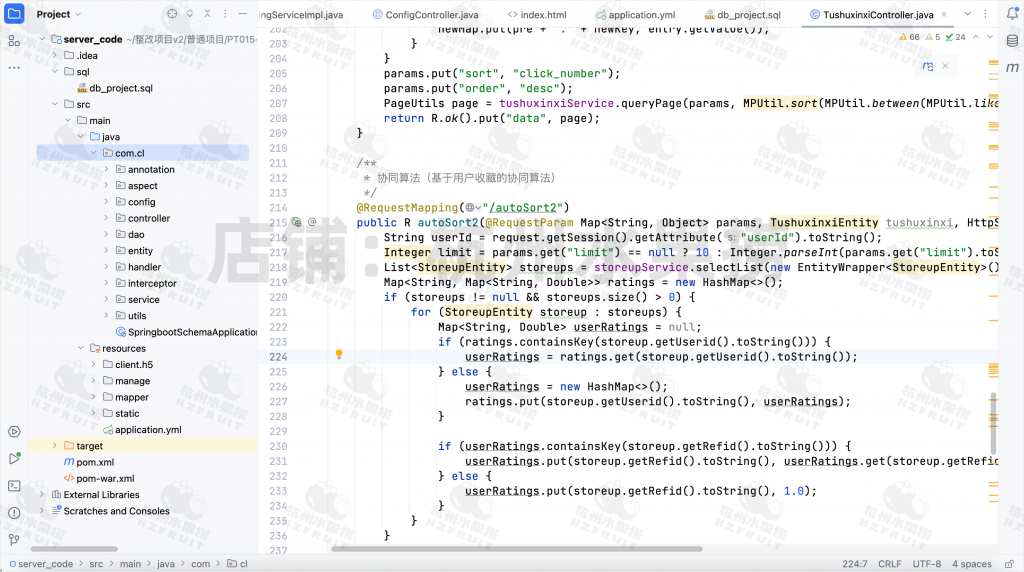Screen dimensions: 1024x572
Task: Open the Notifications bell panel
Action: click(x=1011, y=14)
